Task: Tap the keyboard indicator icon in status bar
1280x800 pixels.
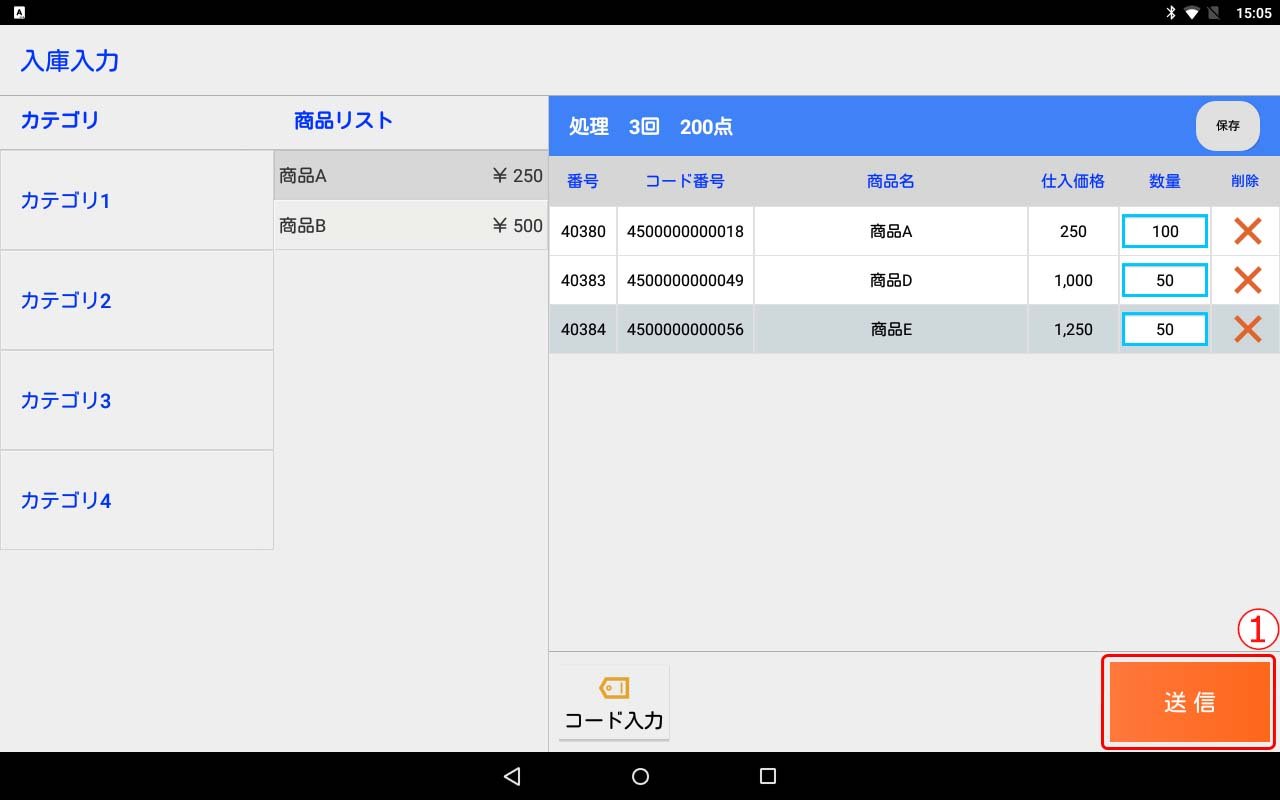Action: coord(19,13)
